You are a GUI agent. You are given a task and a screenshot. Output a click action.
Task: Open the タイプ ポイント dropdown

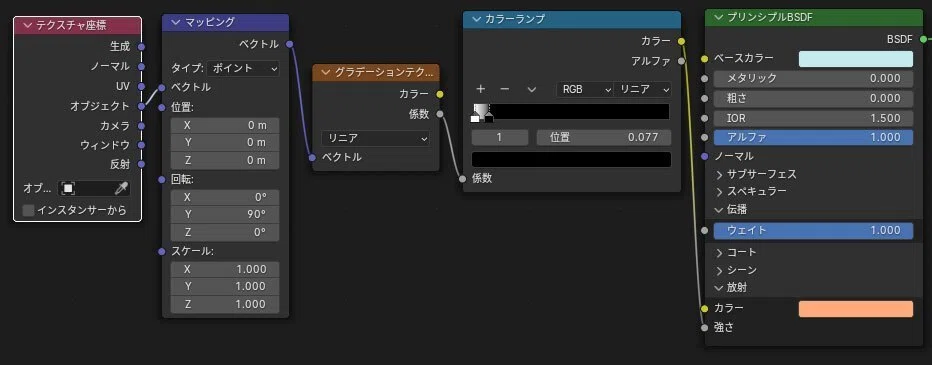[x=243, y=68]
